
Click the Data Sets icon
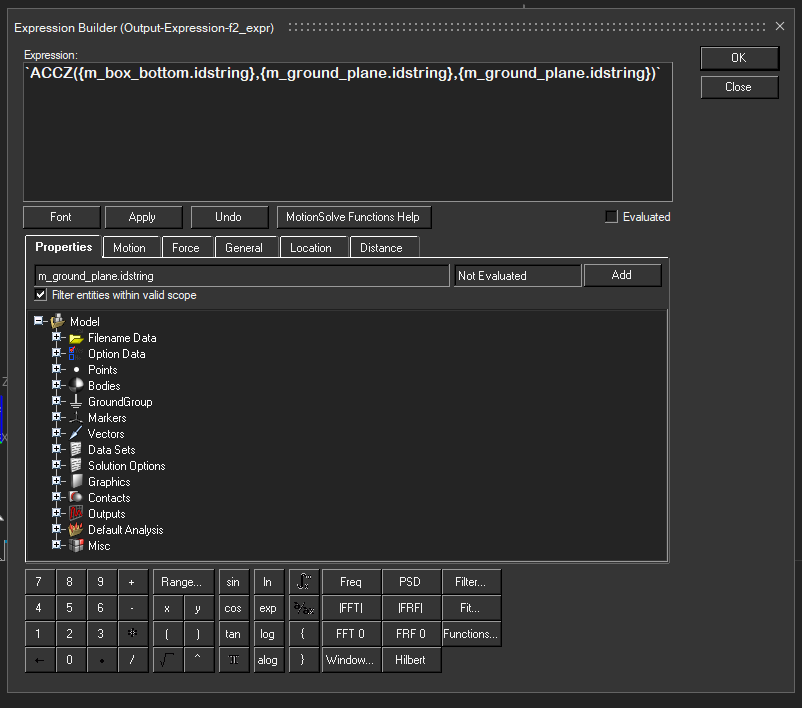pos(76,449)
